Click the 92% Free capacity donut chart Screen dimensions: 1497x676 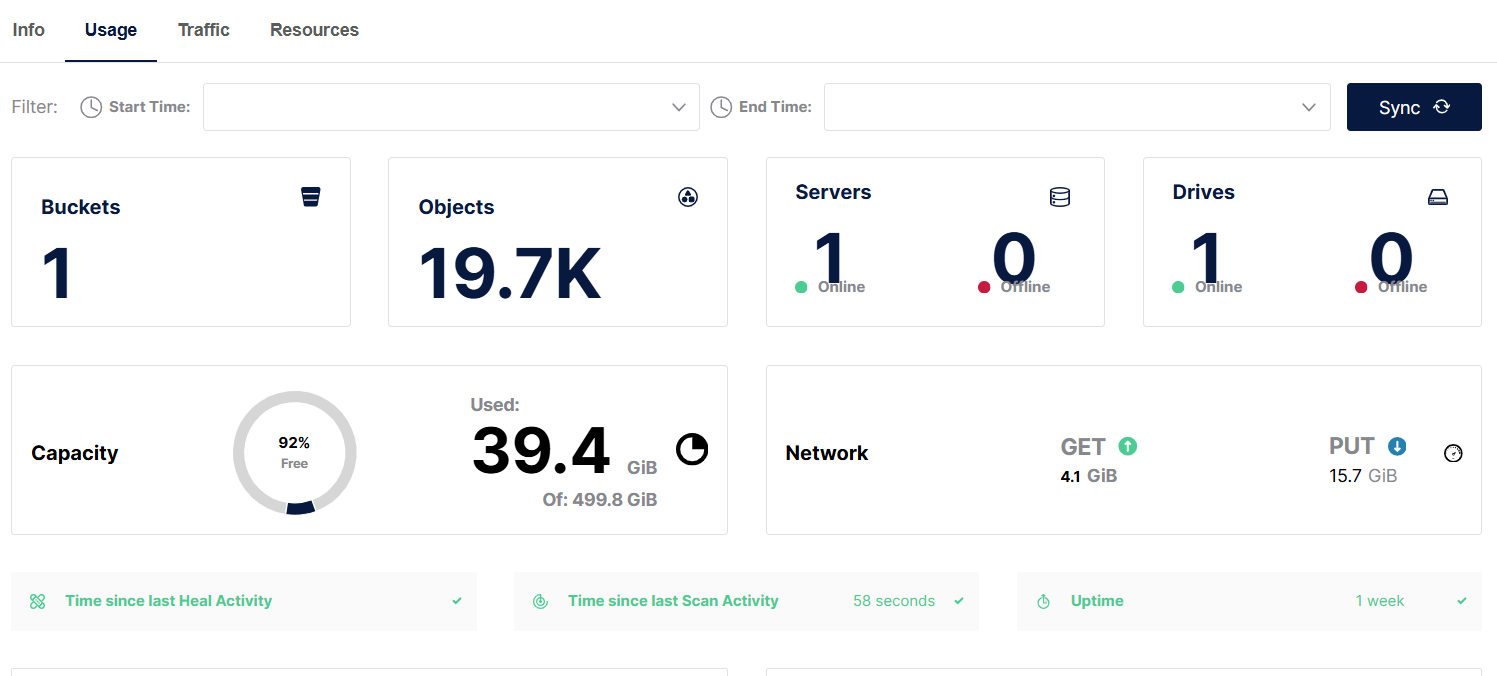(295, 452)
